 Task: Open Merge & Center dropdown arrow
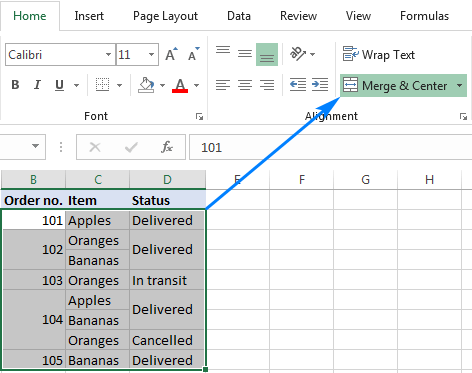[459, 86]
